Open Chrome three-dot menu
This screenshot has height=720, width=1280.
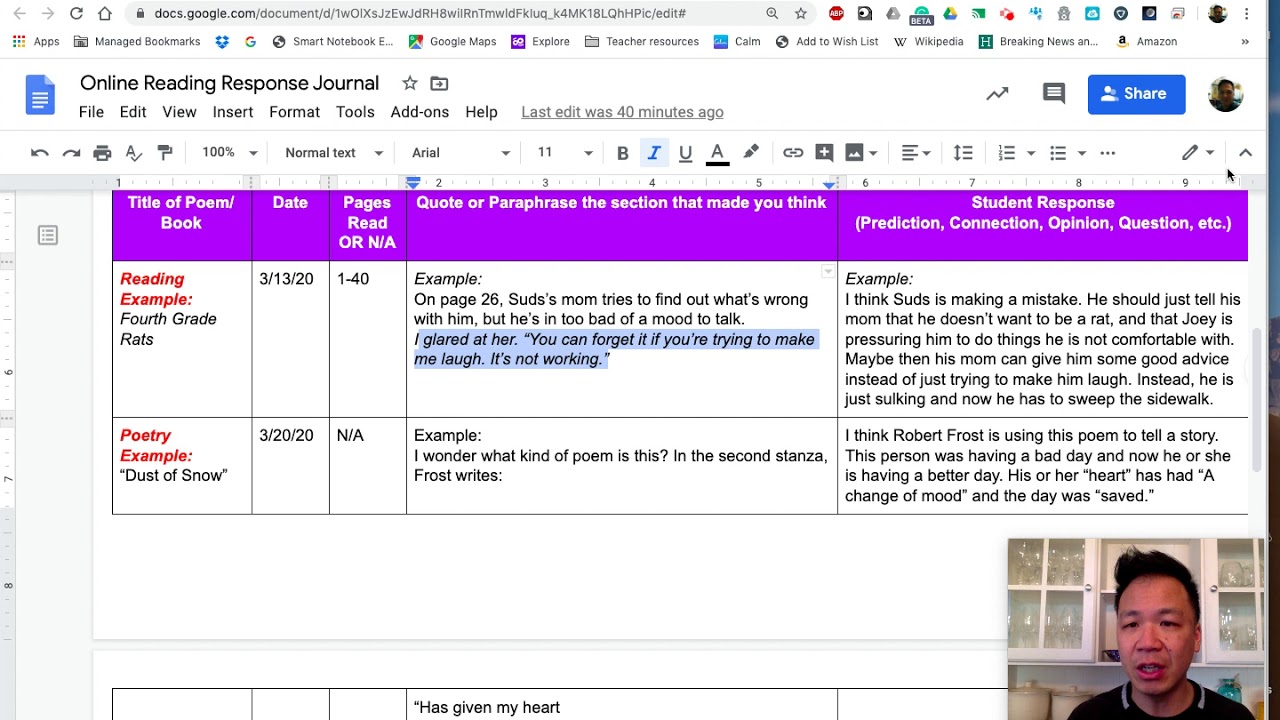1247,13
